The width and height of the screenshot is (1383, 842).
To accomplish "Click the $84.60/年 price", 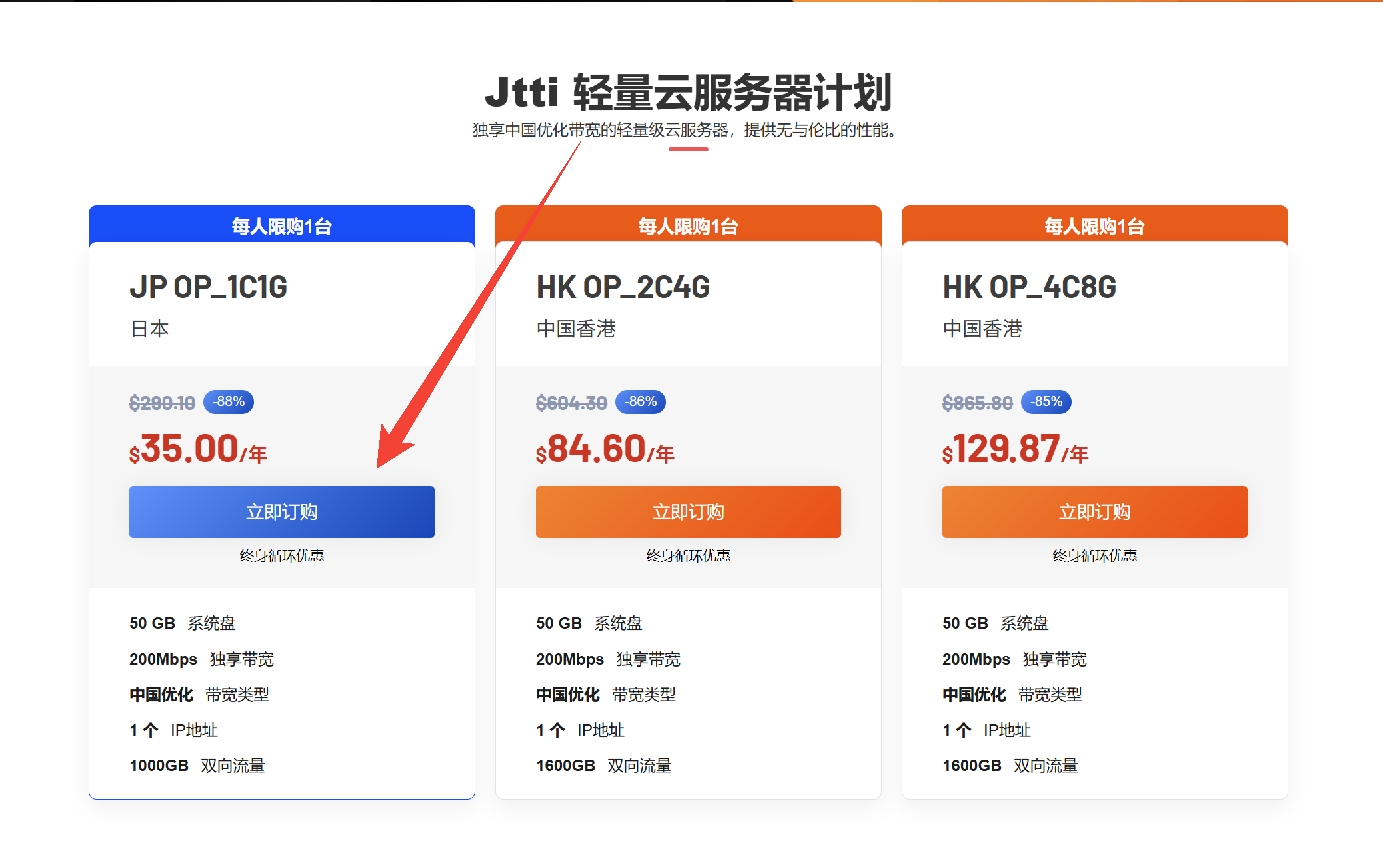I will pyautogui.click(x=605, y=450).
